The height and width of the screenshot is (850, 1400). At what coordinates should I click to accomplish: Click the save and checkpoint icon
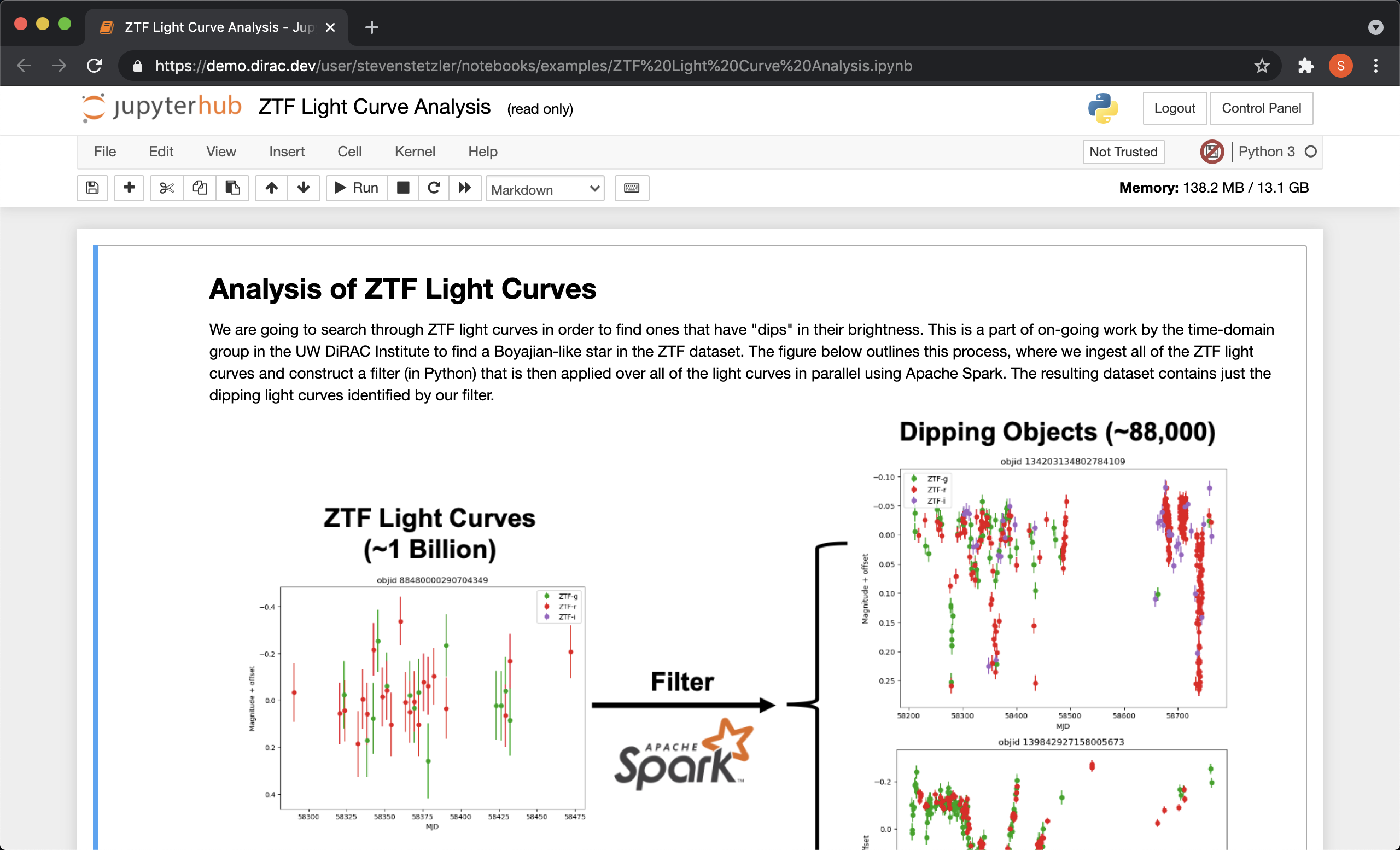pos(92,188)
